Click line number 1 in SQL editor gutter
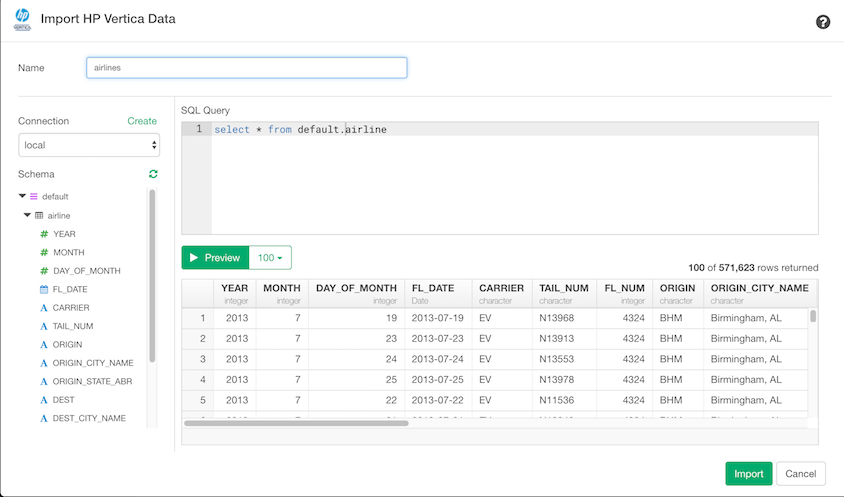This screenshot has width=844, height=497. pyautogui.click(x=199, y=129)
